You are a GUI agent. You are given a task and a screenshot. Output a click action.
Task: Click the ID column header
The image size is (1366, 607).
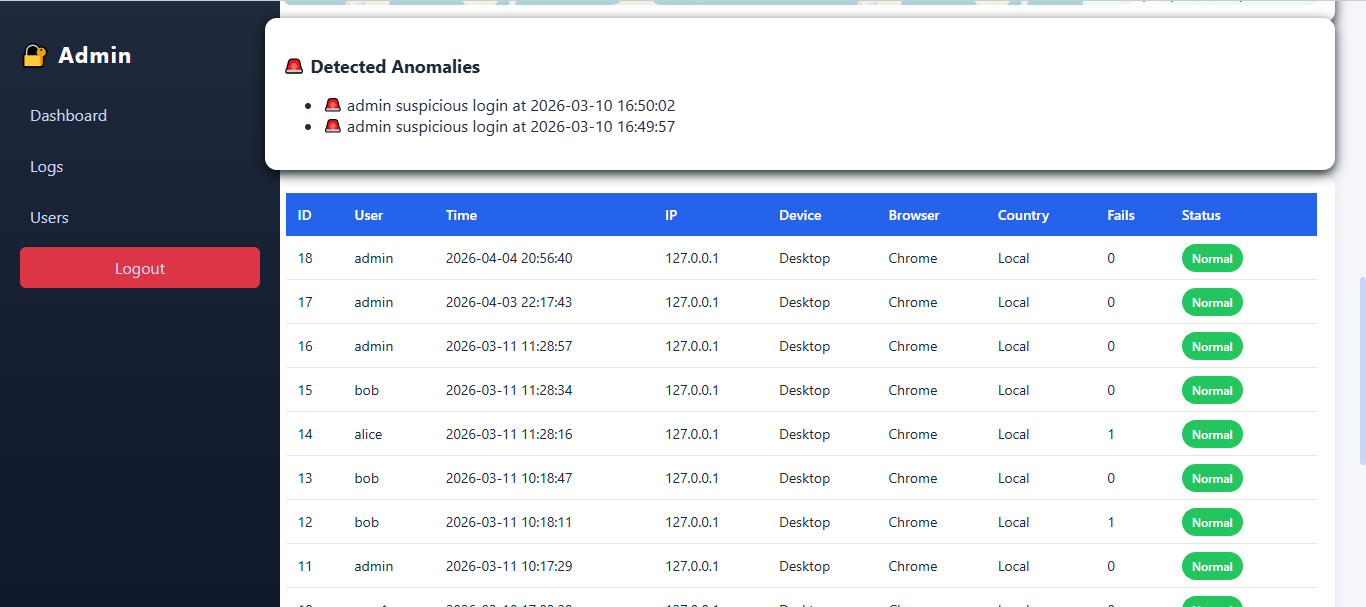[x=305, y=215]
